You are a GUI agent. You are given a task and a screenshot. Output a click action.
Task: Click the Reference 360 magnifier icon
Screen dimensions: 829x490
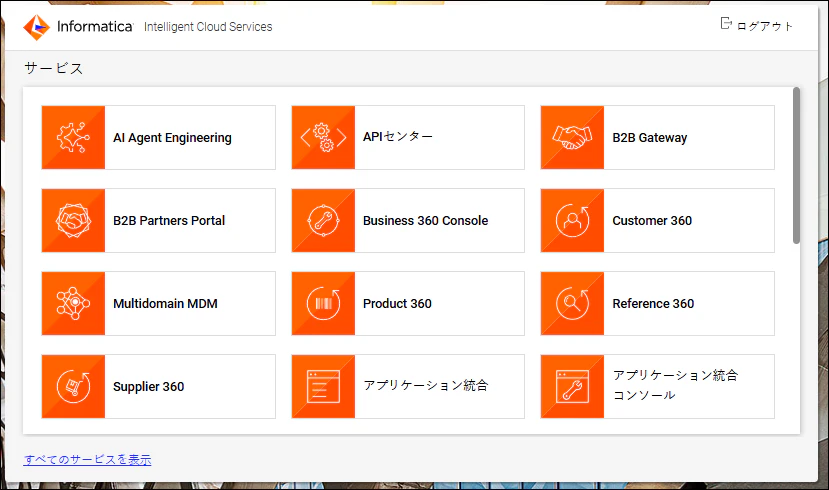572,303
